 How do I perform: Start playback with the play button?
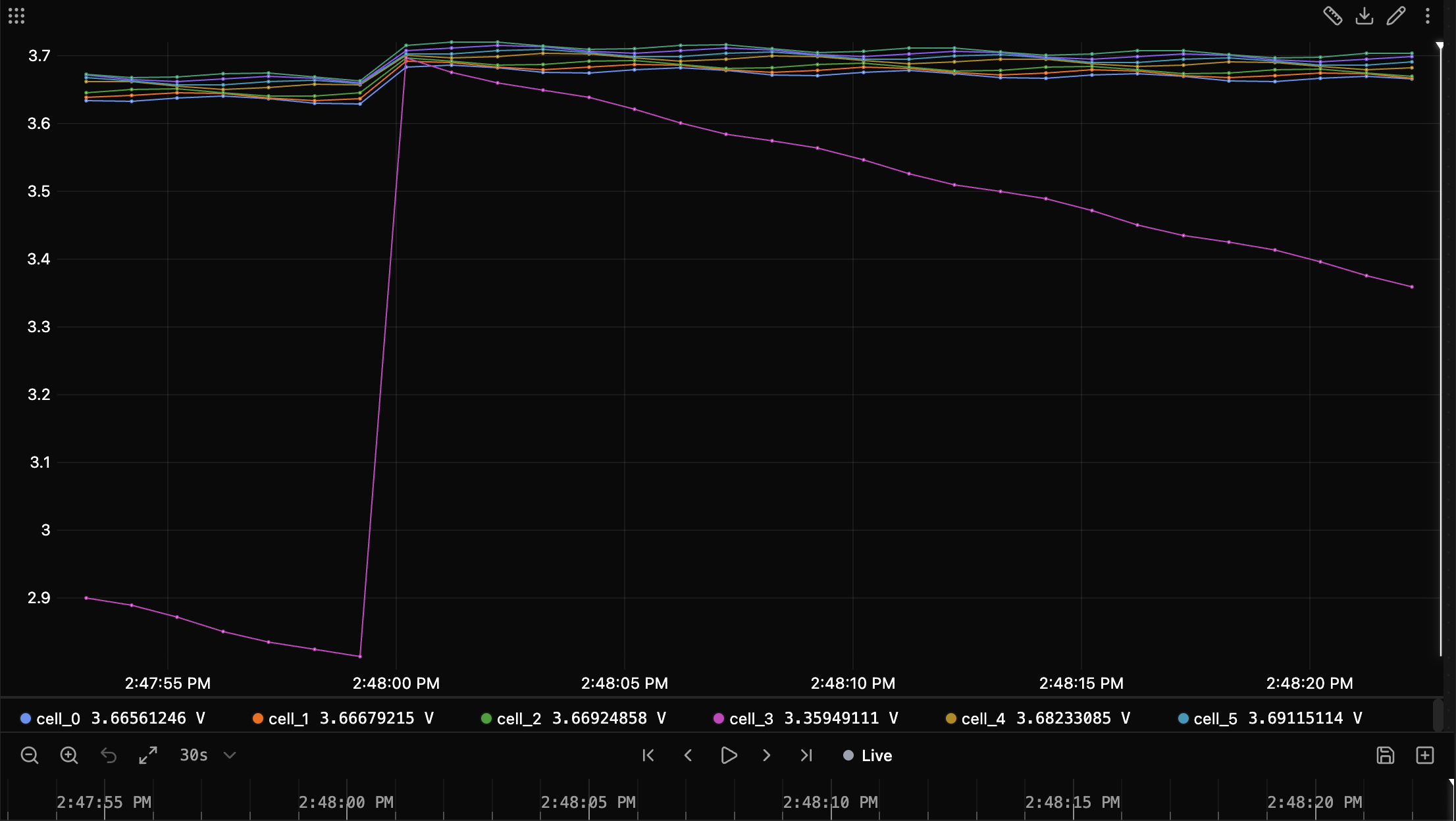coord(728,755)
